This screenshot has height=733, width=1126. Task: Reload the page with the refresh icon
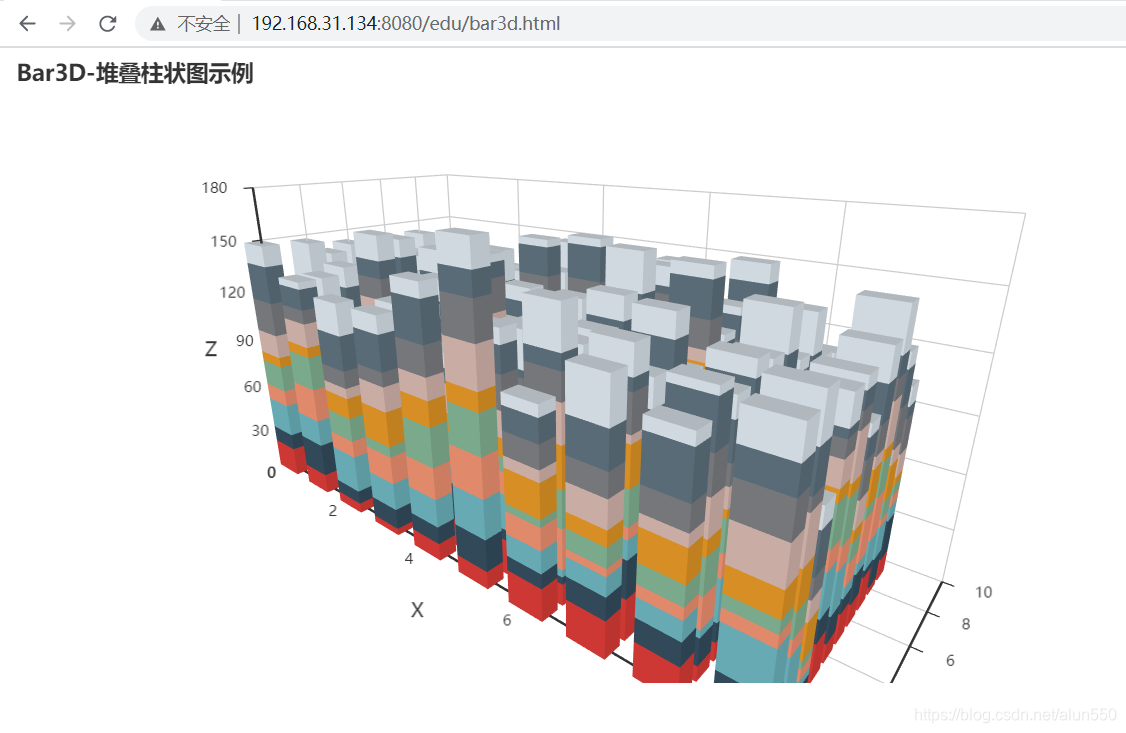coord(108,24)
